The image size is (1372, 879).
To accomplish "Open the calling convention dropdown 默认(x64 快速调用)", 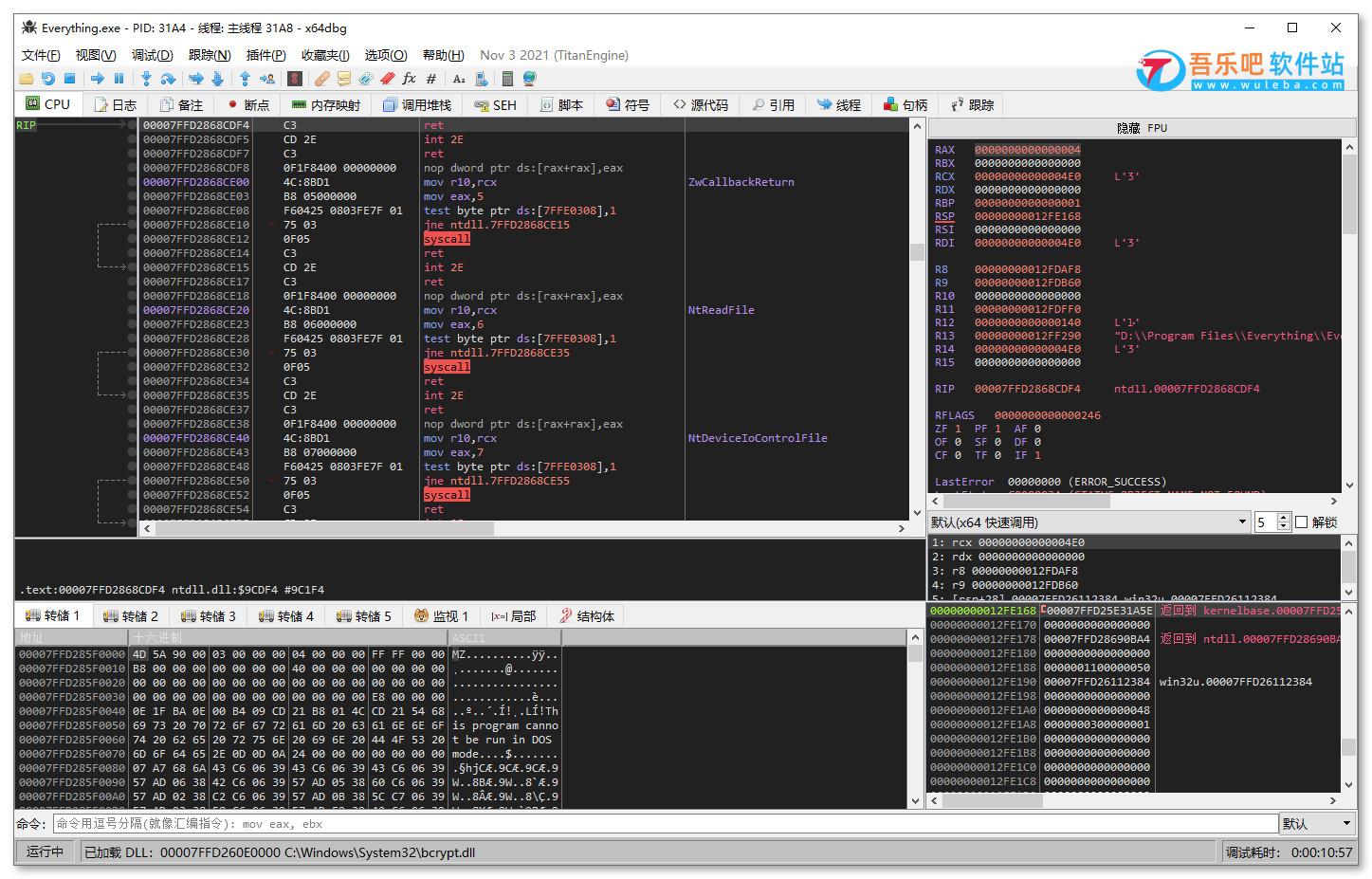I will click(x=1088, y=522).
